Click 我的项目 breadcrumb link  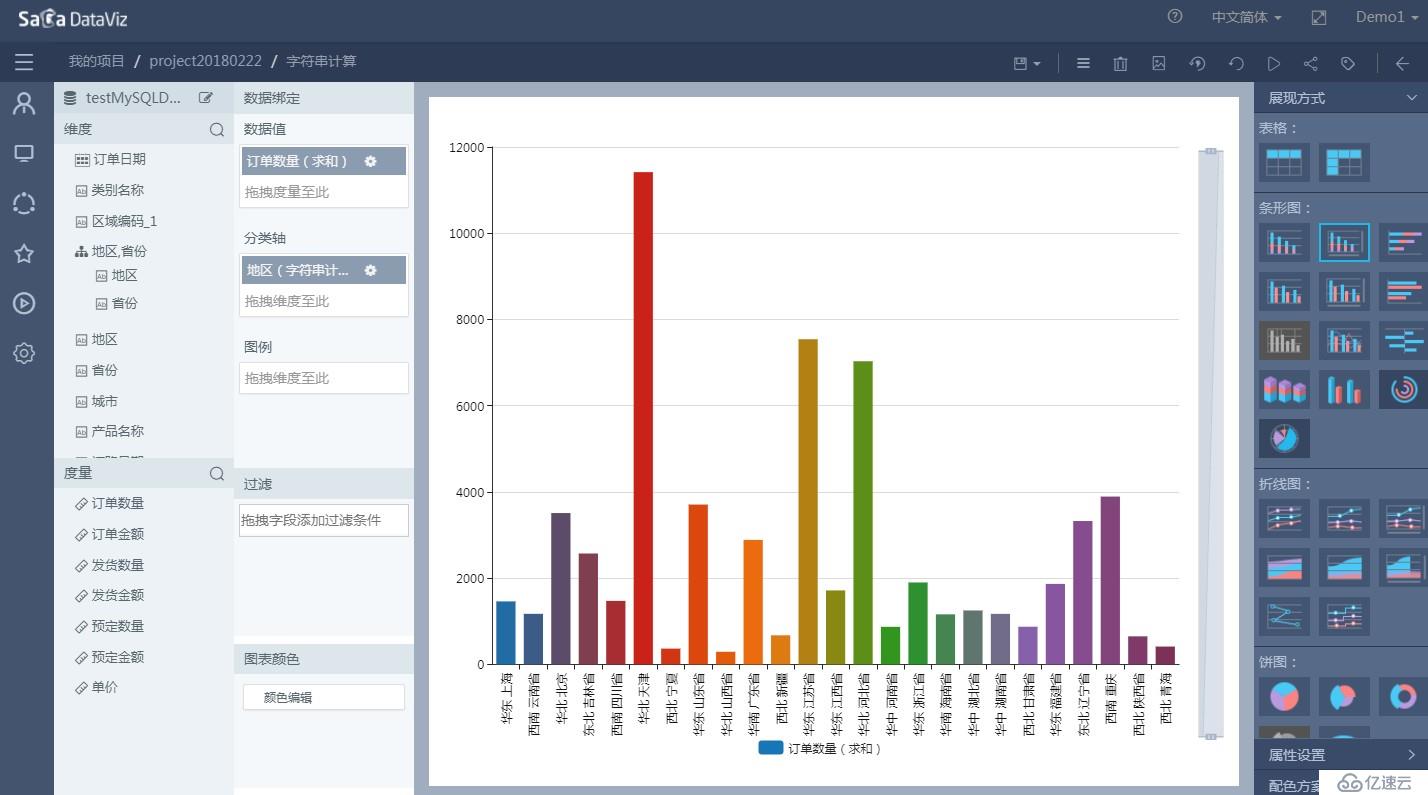(x=96, y=61)
